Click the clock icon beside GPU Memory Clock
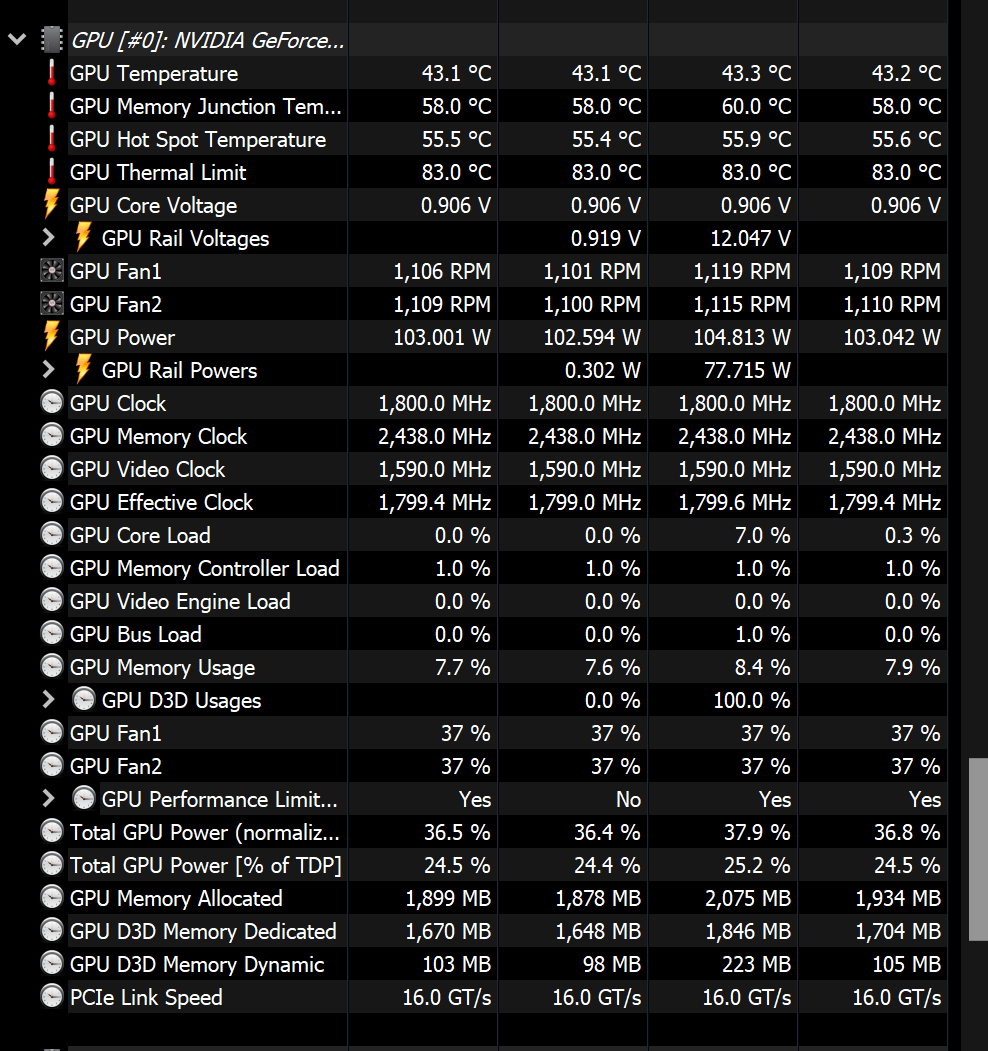The image size is (988, 1051). (52, 436)
